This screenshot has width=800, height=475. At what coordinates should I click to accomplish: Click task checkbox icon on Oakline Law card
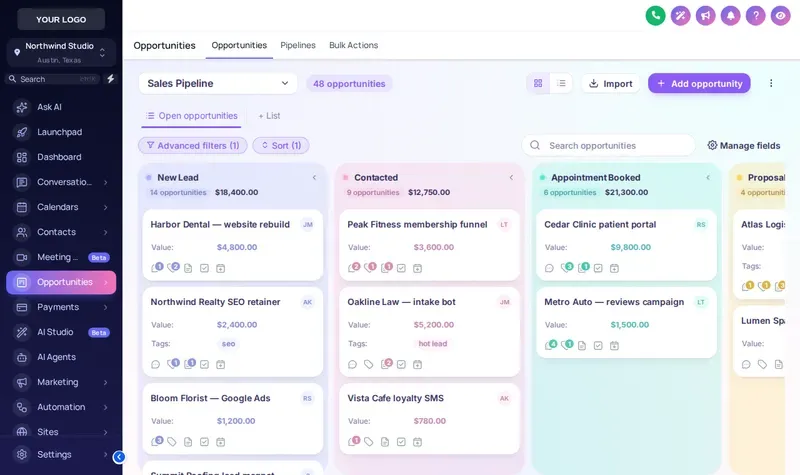click(x=401, y=364)
